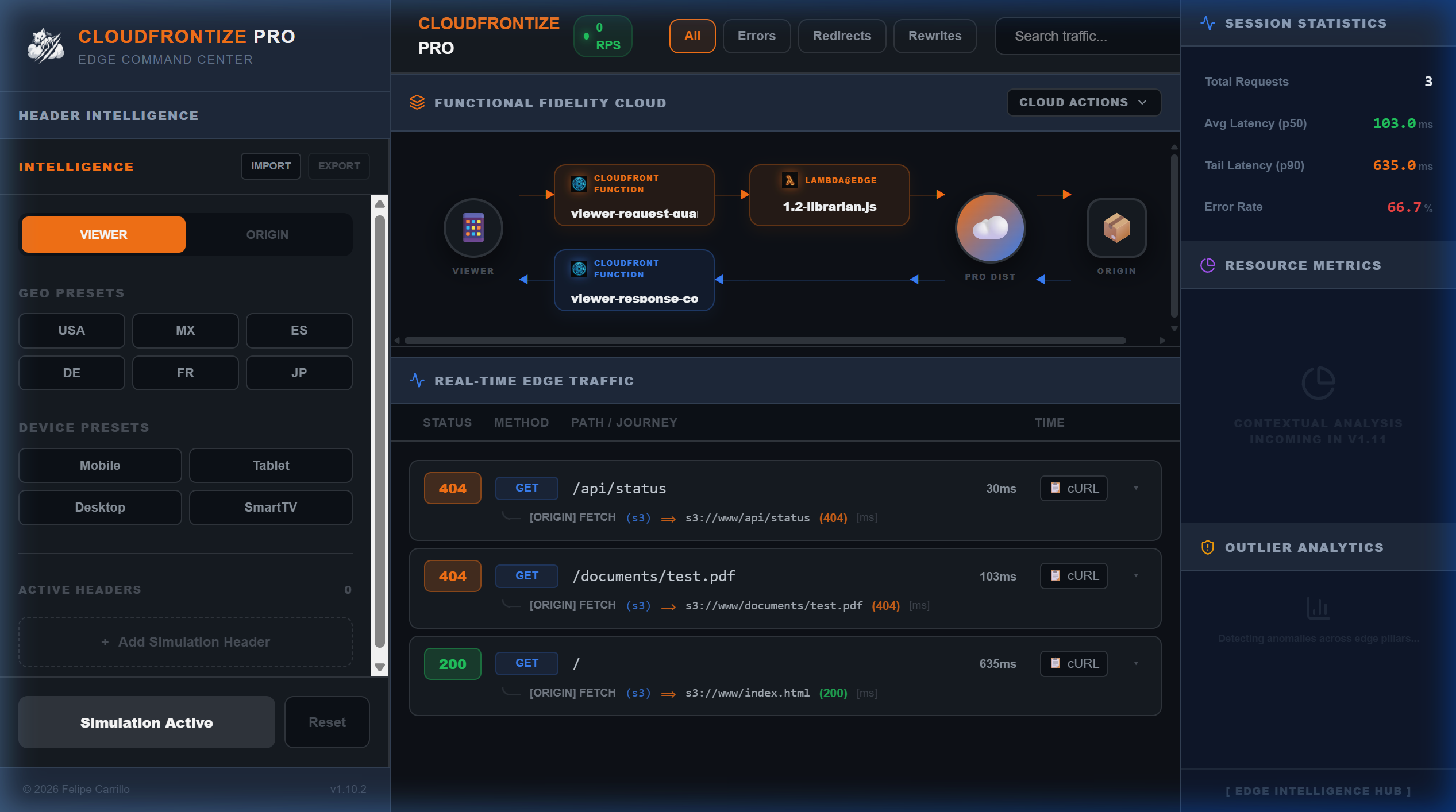Collapse the Header Intelligence section
This screenshot has width=1456, height=812.
coord(195,115)
